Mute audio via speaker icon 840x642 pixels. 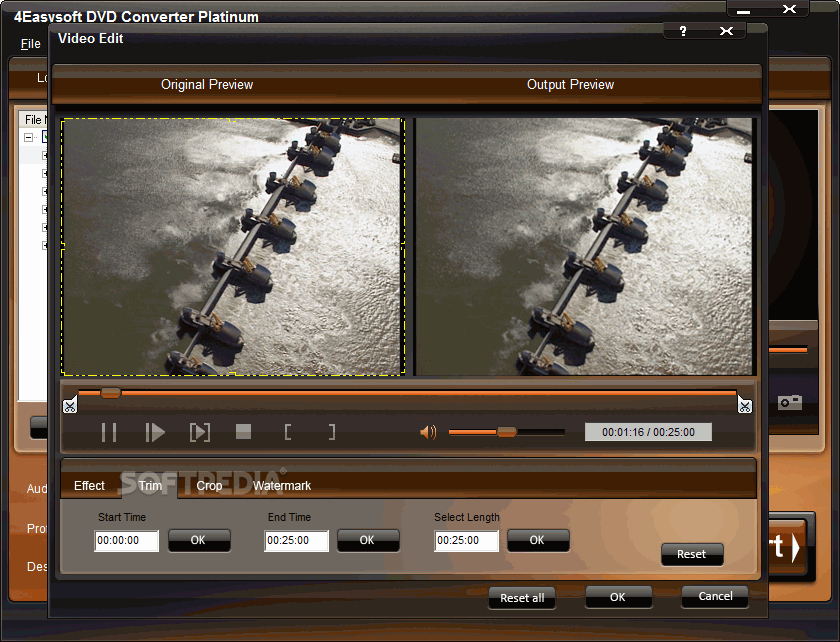click(428, 432)
